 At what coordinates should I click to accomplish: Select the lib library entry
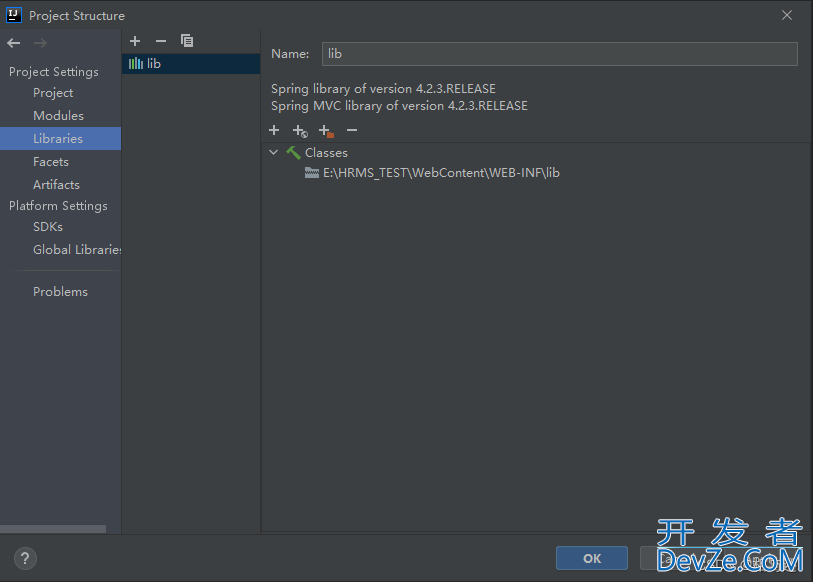pos(191,64)
